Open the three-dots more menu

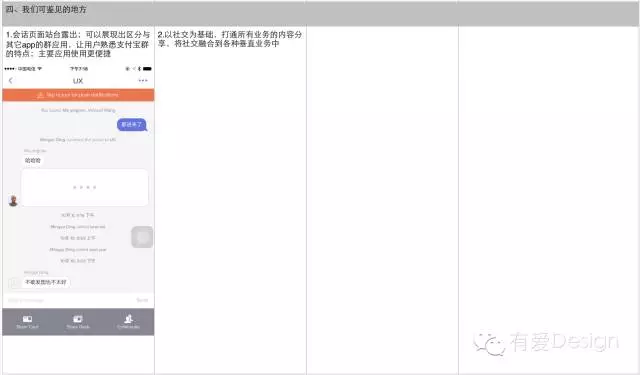143,81
